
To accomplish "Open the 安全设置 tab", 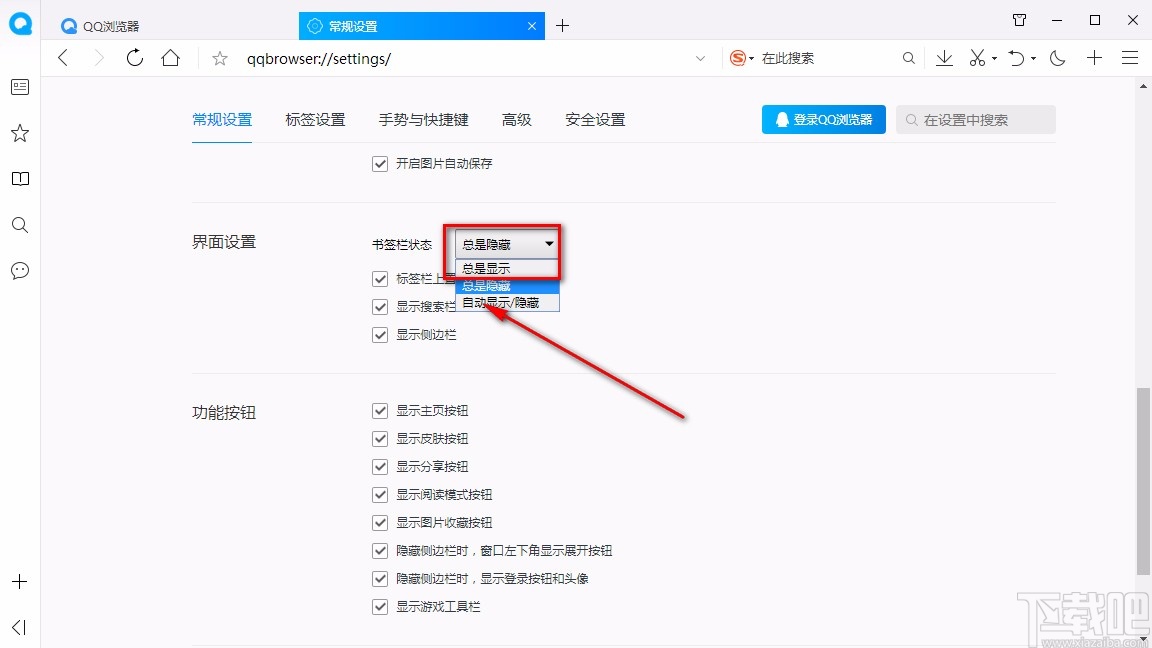I will pyautogui.click(x=594, y=119).
